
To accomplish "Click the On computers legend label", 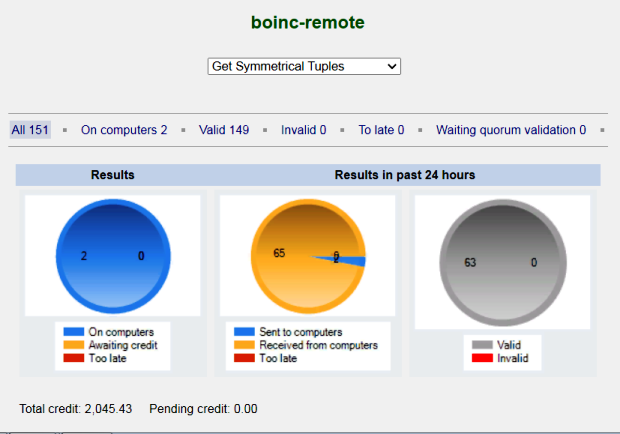I will point(121,332).
